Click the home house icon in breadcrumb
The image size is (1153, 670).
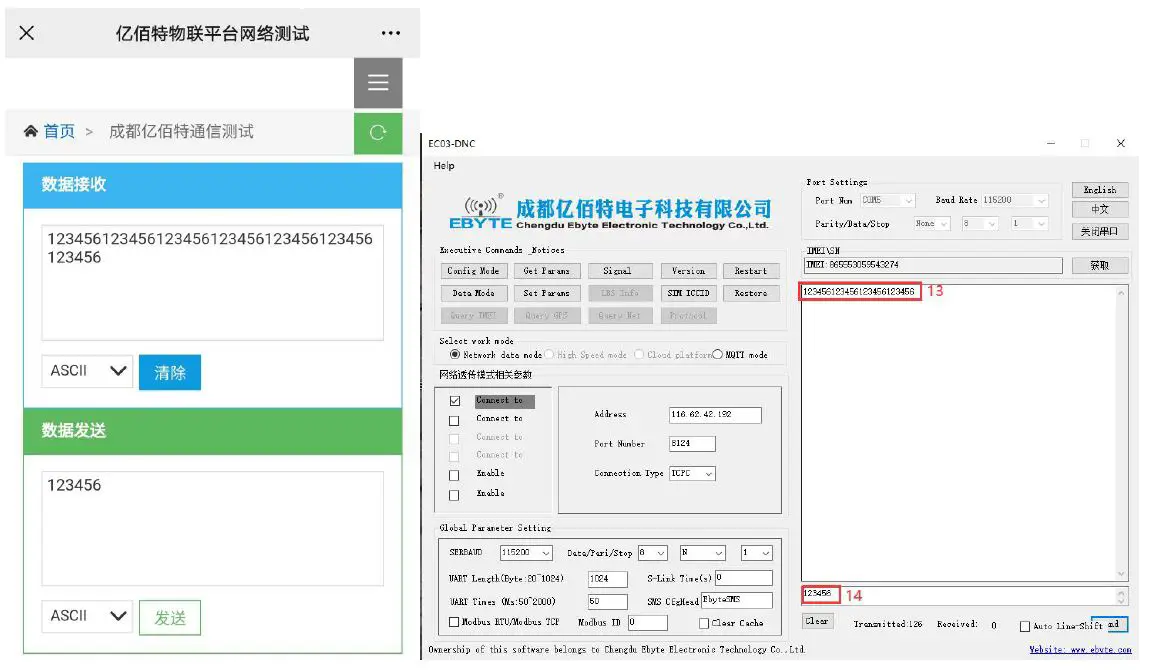pyautogui.click(x=31, y=132)
